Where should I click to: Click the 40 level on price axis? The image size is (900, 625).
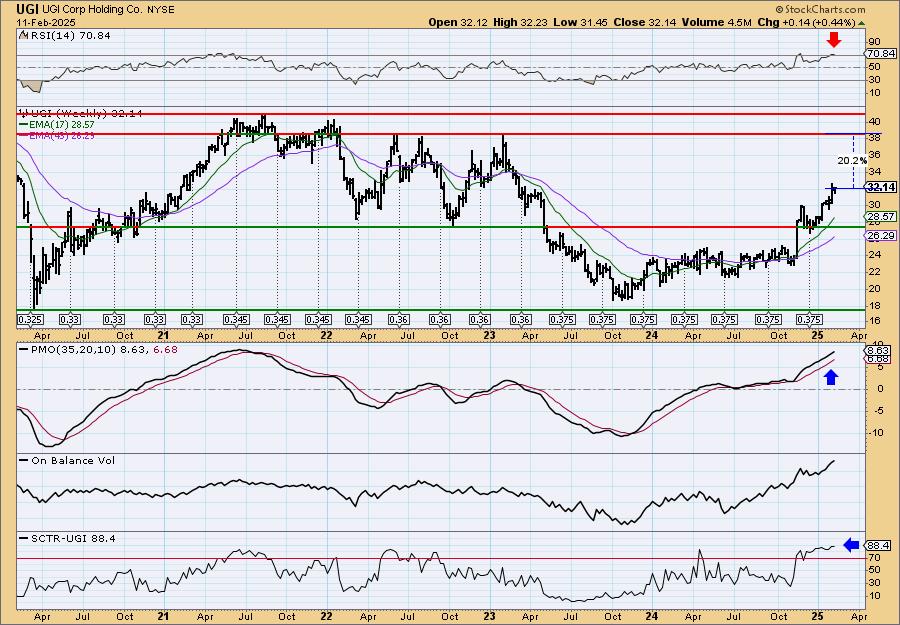875,121
